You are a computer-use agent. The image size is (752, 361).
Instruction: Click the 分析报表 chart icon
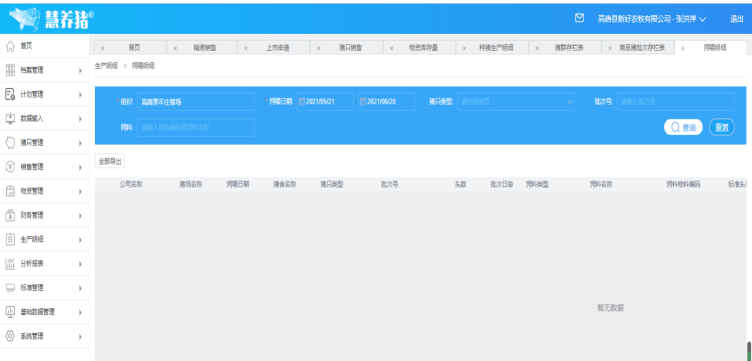click(10, 264)
